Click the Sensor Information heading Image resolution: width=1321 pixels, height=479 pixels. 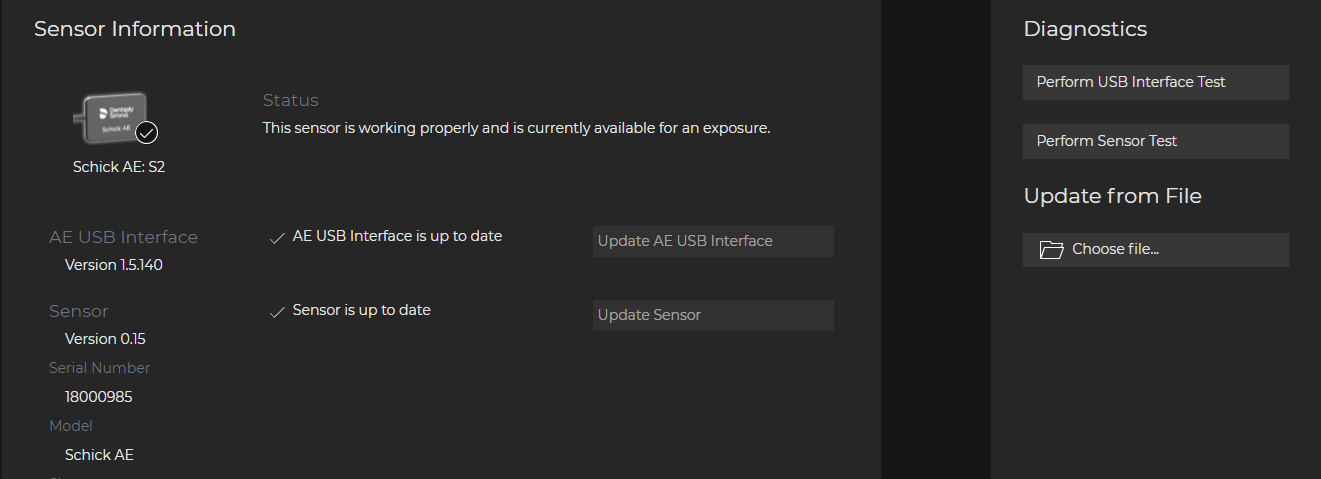pos(135,29)
